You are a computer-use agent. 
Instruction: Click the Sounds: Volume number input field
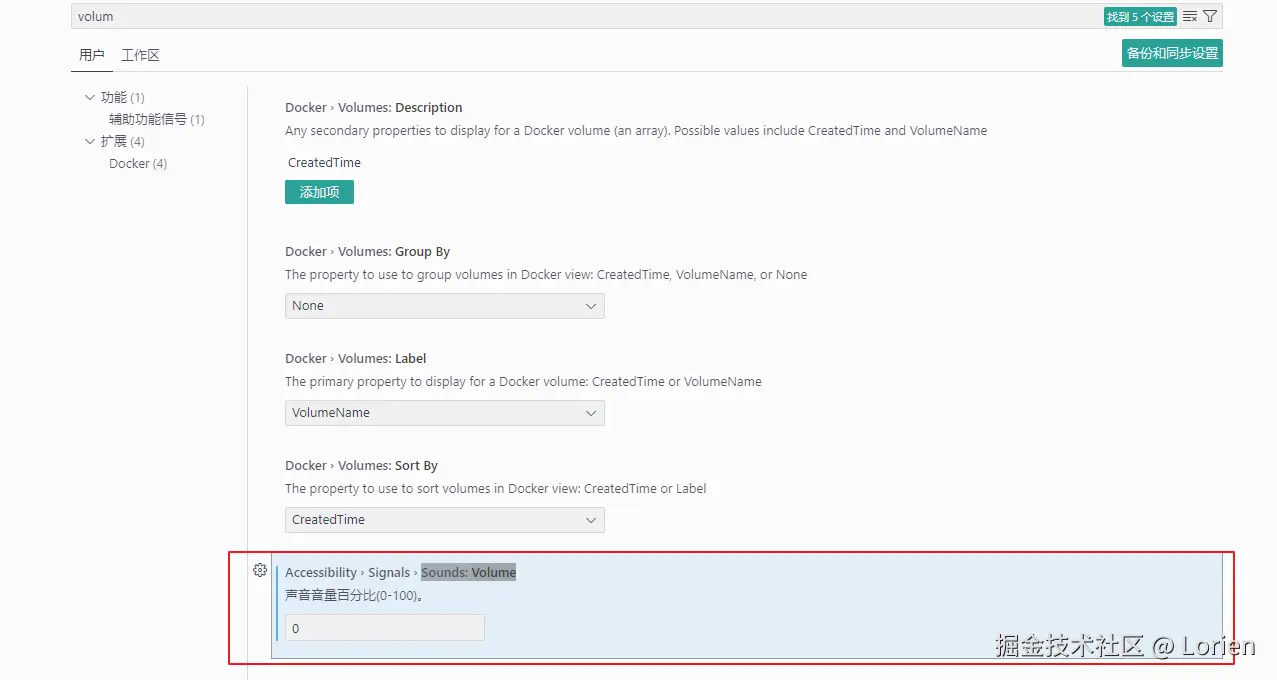point(385,628)
